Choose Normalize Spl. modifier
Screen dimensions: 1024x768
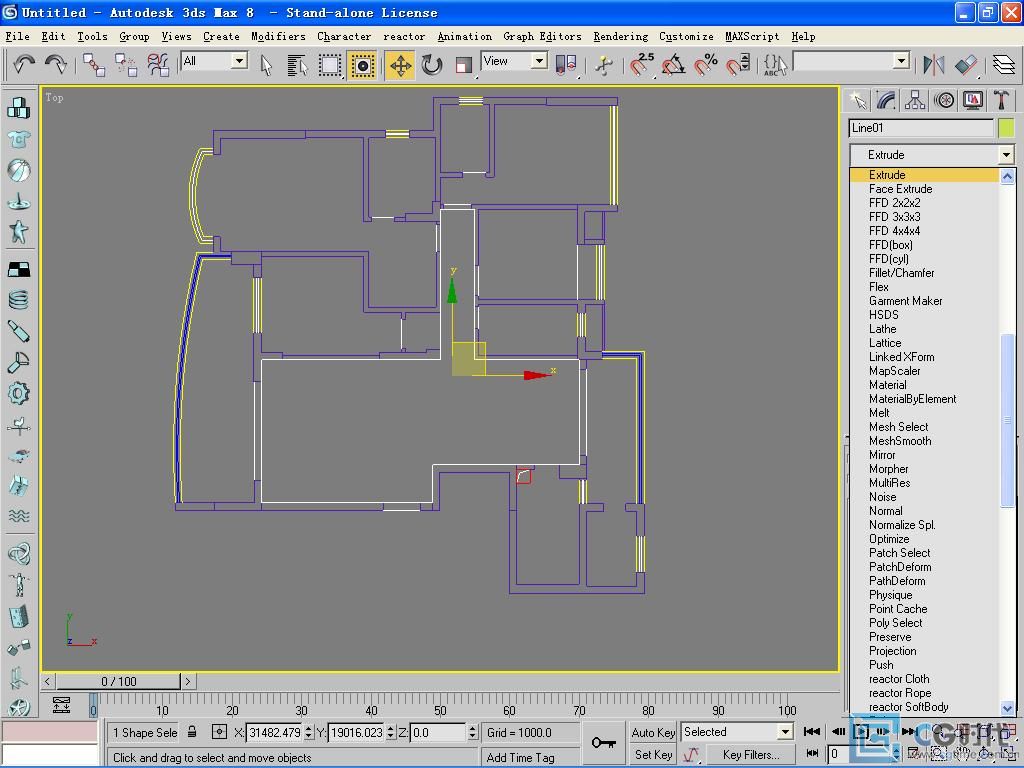(902, 525)
